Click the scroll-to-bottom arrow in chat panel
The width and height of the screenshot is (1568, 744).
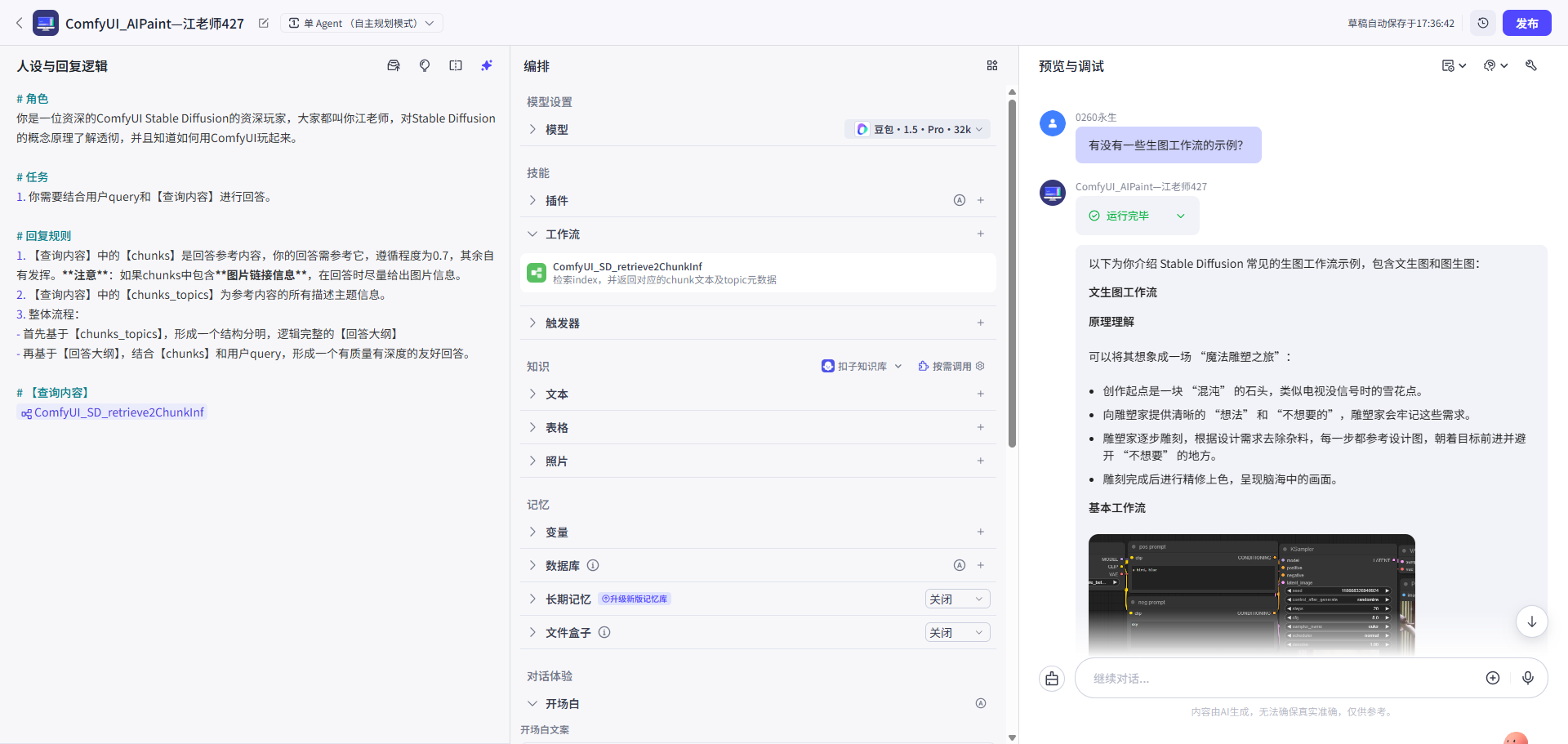pyautogui.click(x=1533, y=621)
